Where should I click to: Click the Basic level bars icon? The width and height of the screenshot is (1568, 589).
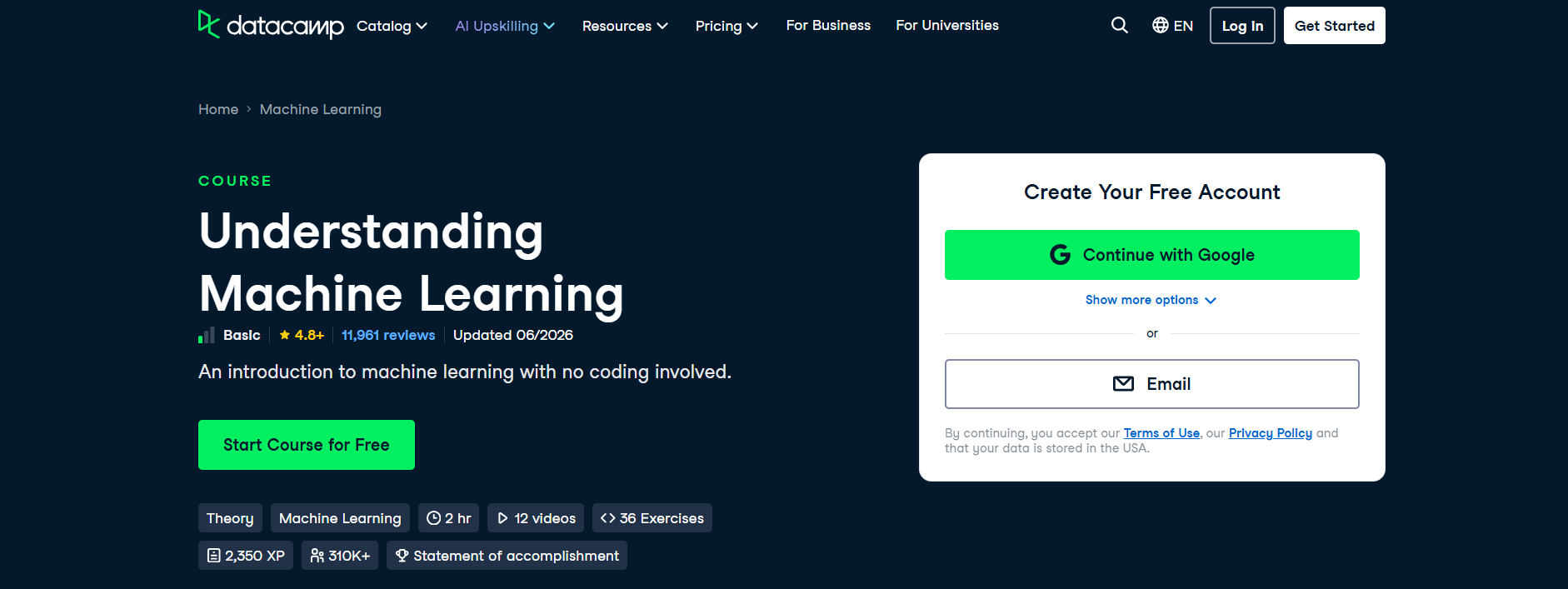tap(207, 335)
